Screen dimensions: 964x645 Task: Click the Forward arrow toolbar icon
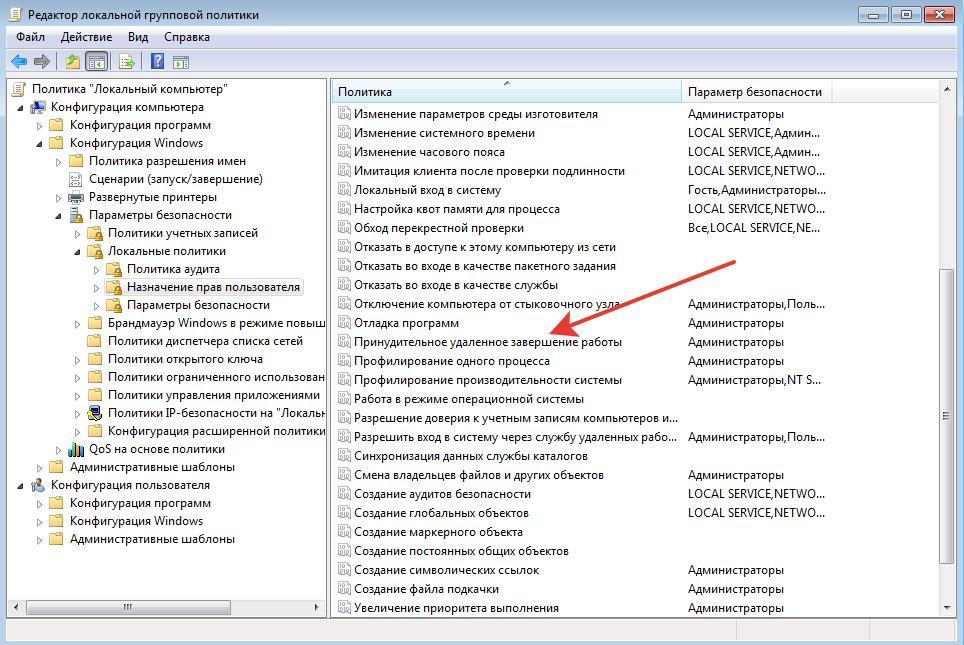pos(42,61)
